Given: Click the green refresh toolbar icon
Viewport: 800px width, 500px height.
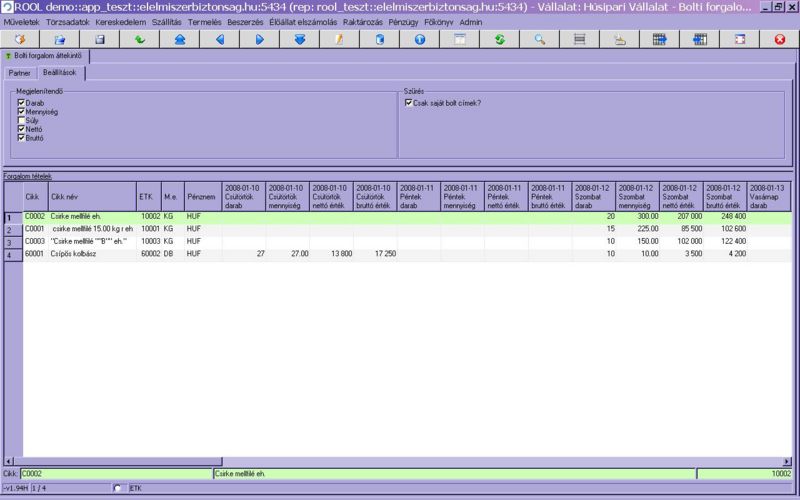Looking at the screenshot, I should coord(499,39).
